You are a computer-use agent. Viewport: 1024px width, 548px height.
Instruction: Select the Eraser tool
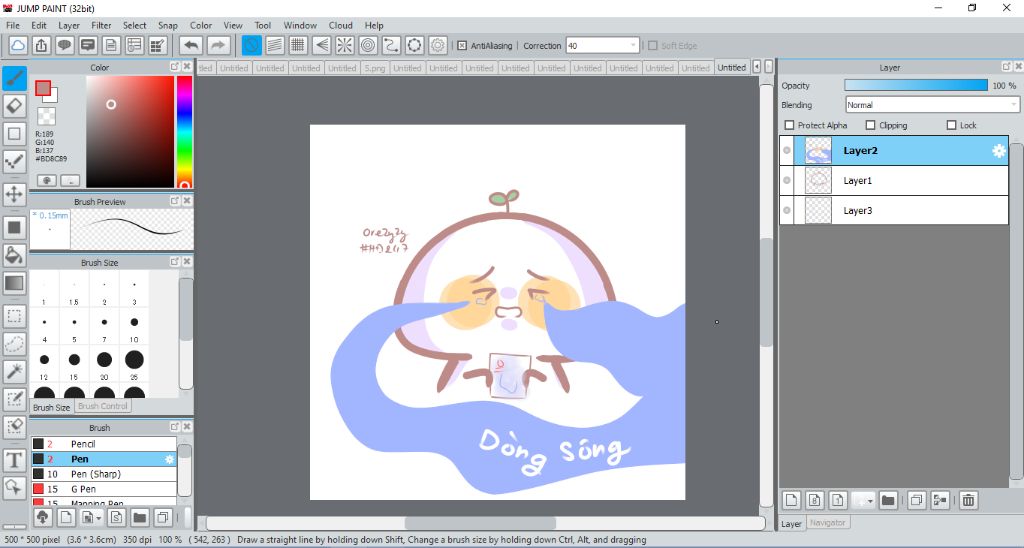click(x=14, y=106)
